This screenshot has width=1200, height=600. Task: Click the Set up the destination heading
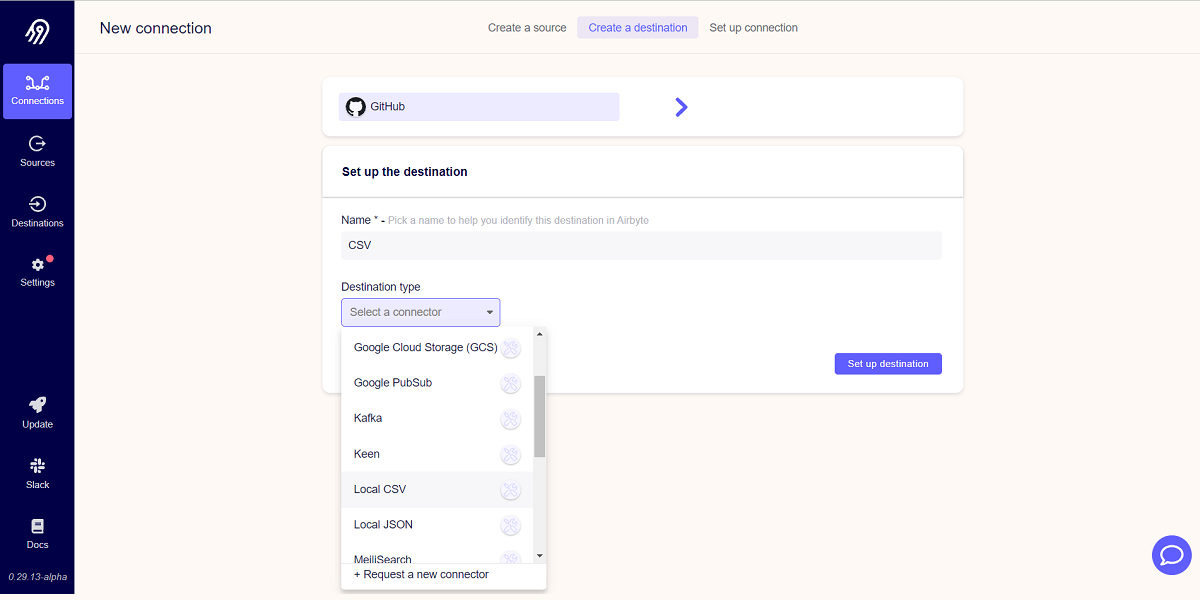pos(405,172)
